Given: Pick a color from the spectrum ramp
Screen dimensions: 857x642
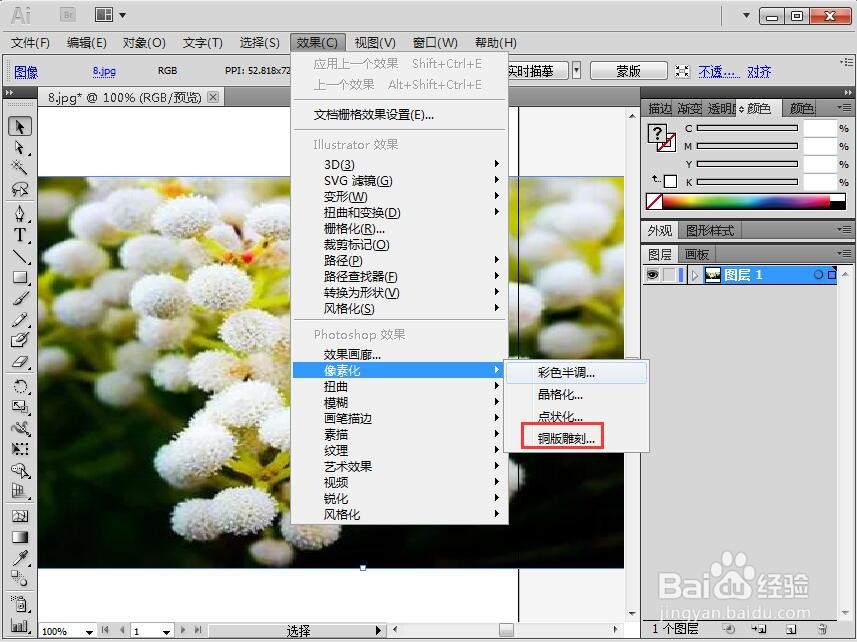Looking at the screenshot, I should pyautogui.click(x=742, y=202).
